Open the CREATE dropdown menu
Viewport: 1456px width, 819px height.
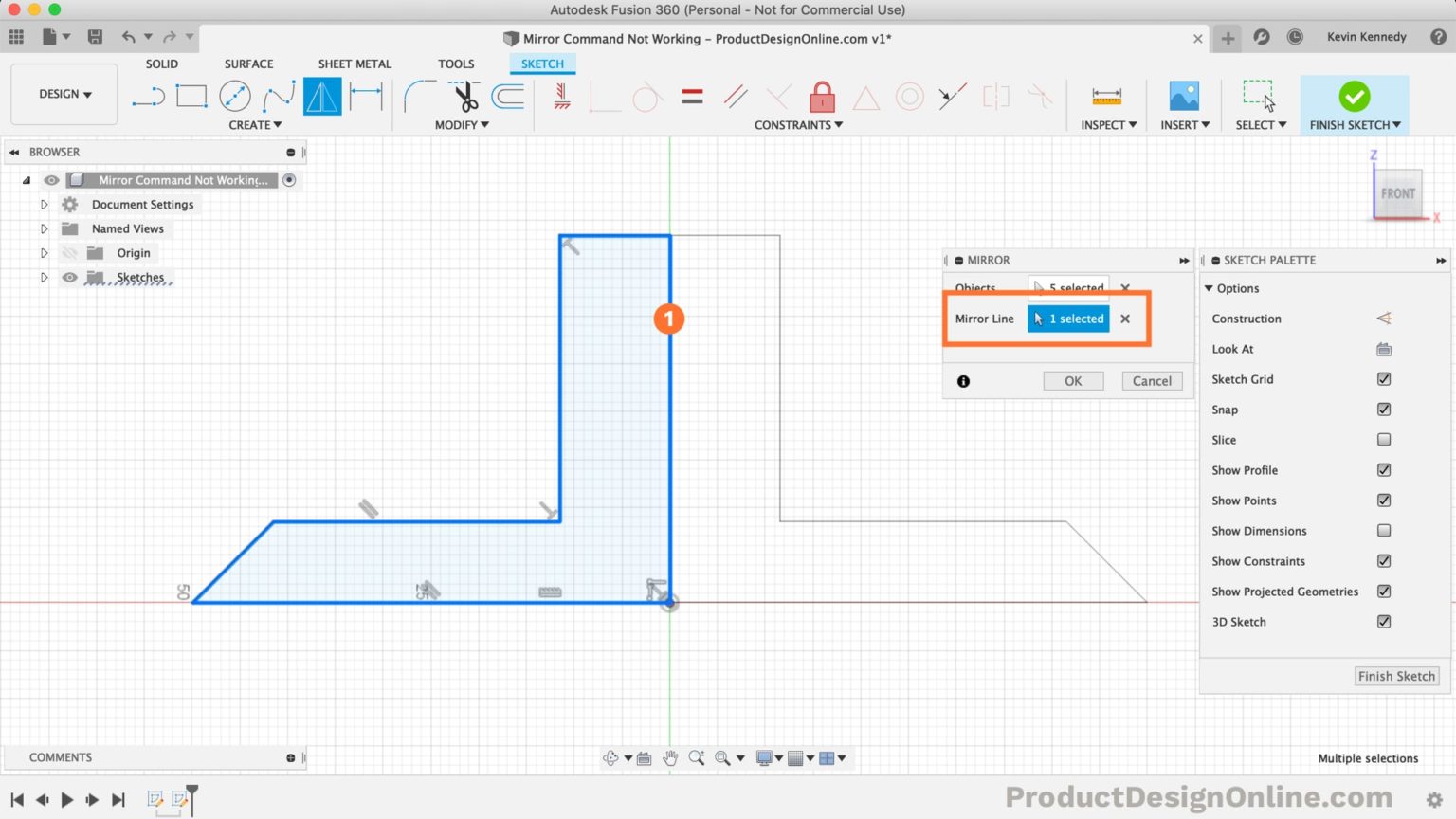[256, 124]
